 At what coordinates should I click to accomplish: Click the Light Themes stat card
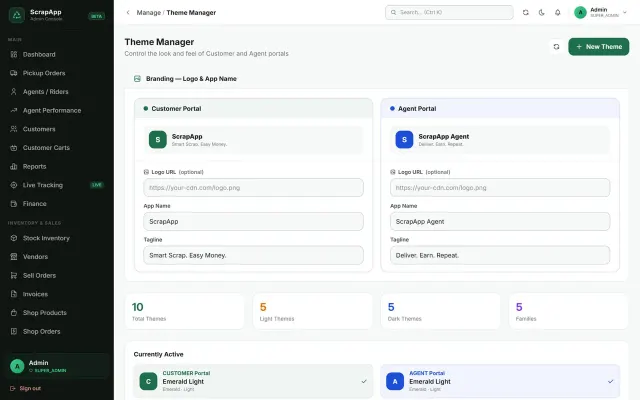coord(313,311)
